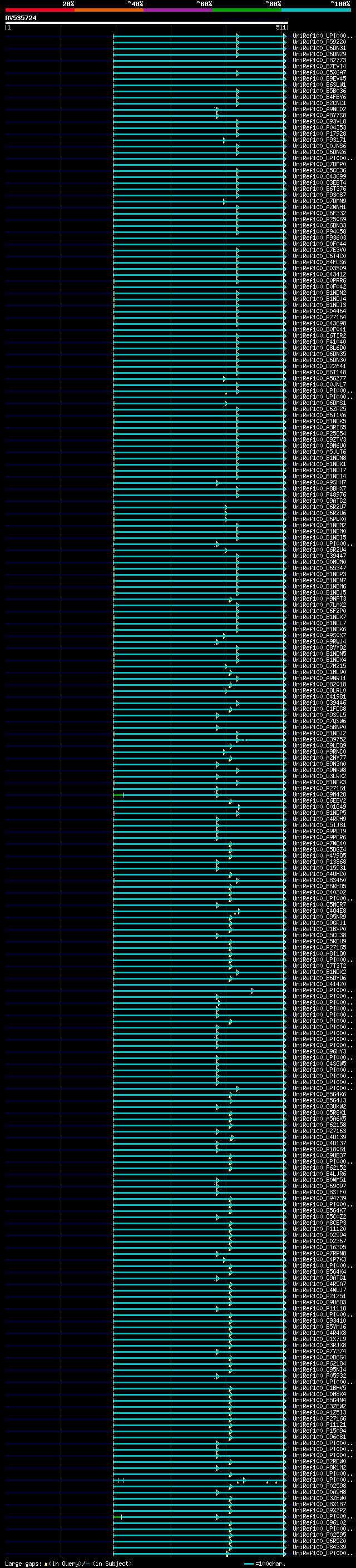Select the label UniRef100_A9SHH7
The height and width of the screenshot is (1568, 356).
(x=319, y=483)
